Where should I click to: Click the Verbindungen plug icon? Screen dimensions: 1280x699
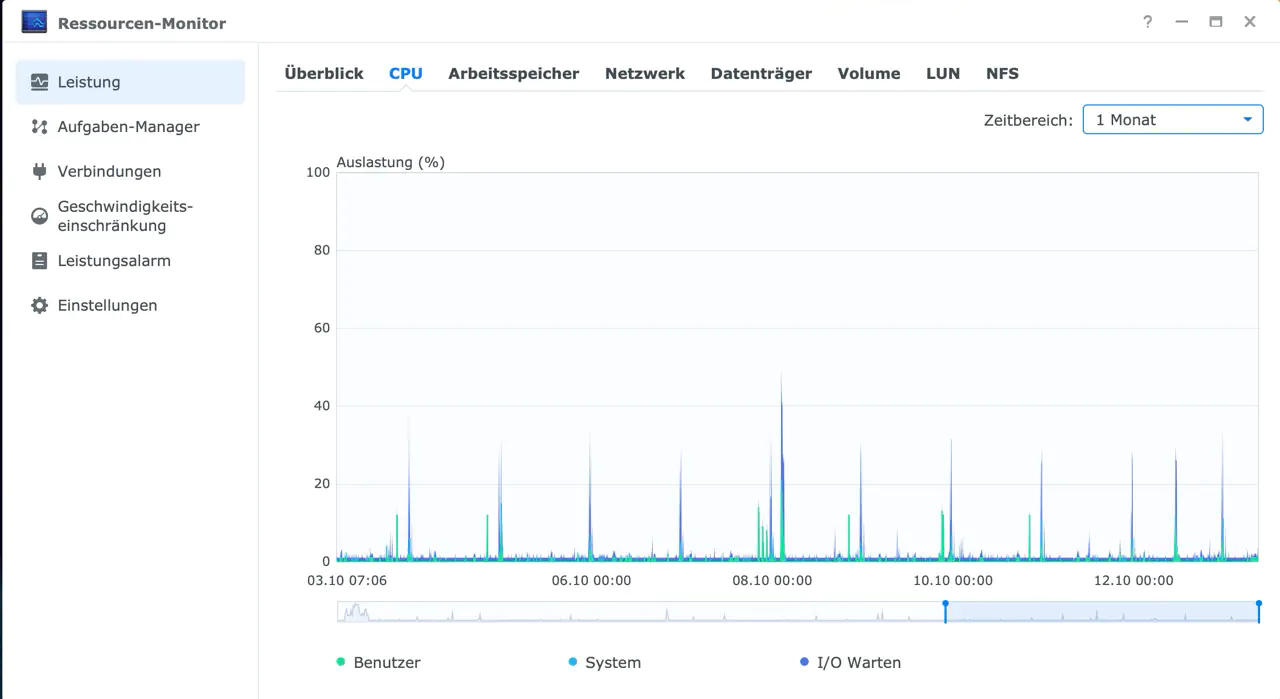(39, 171)
